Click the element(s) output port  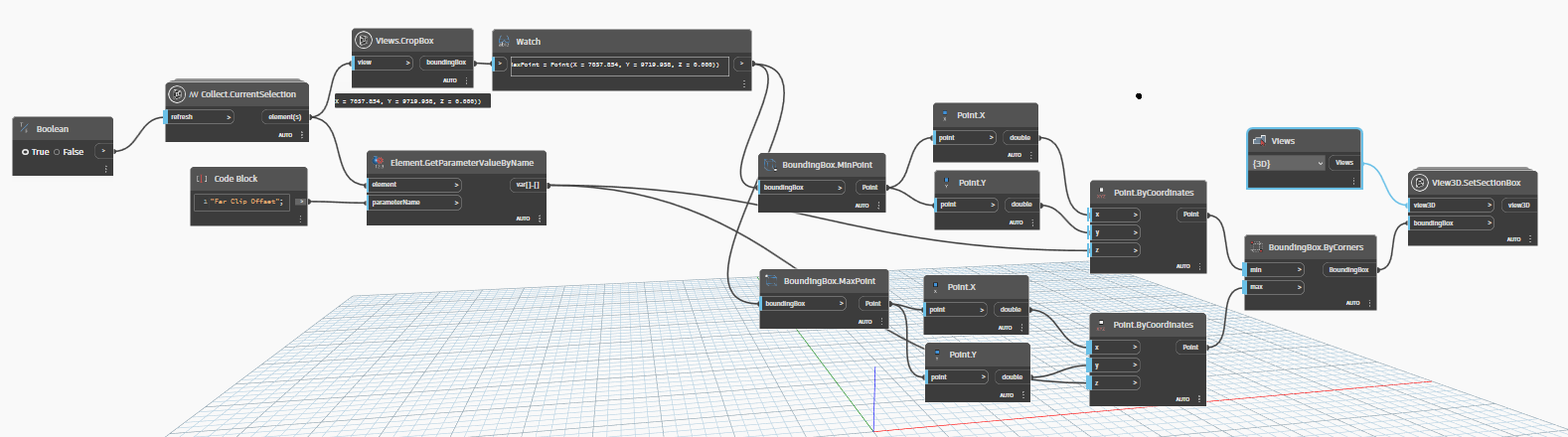point(285,117)
